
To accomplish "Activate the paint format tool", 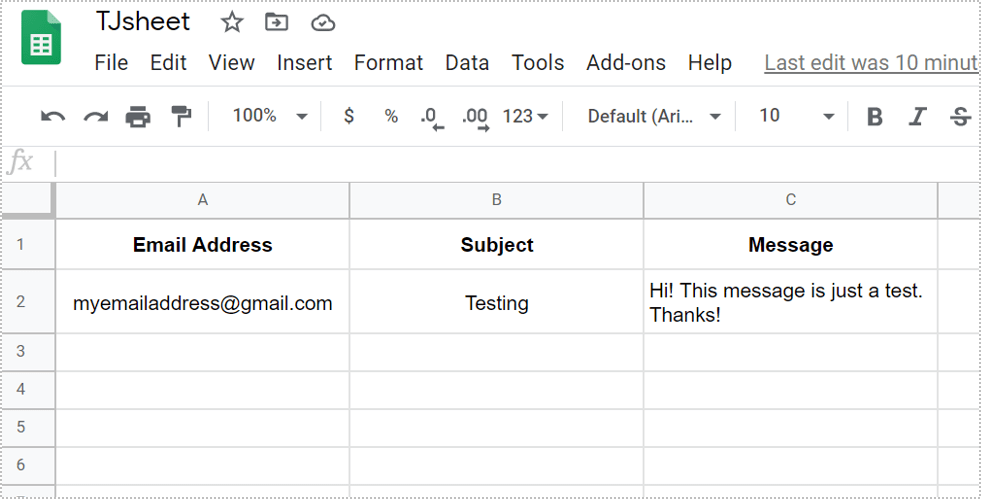I will coord(181,117).
